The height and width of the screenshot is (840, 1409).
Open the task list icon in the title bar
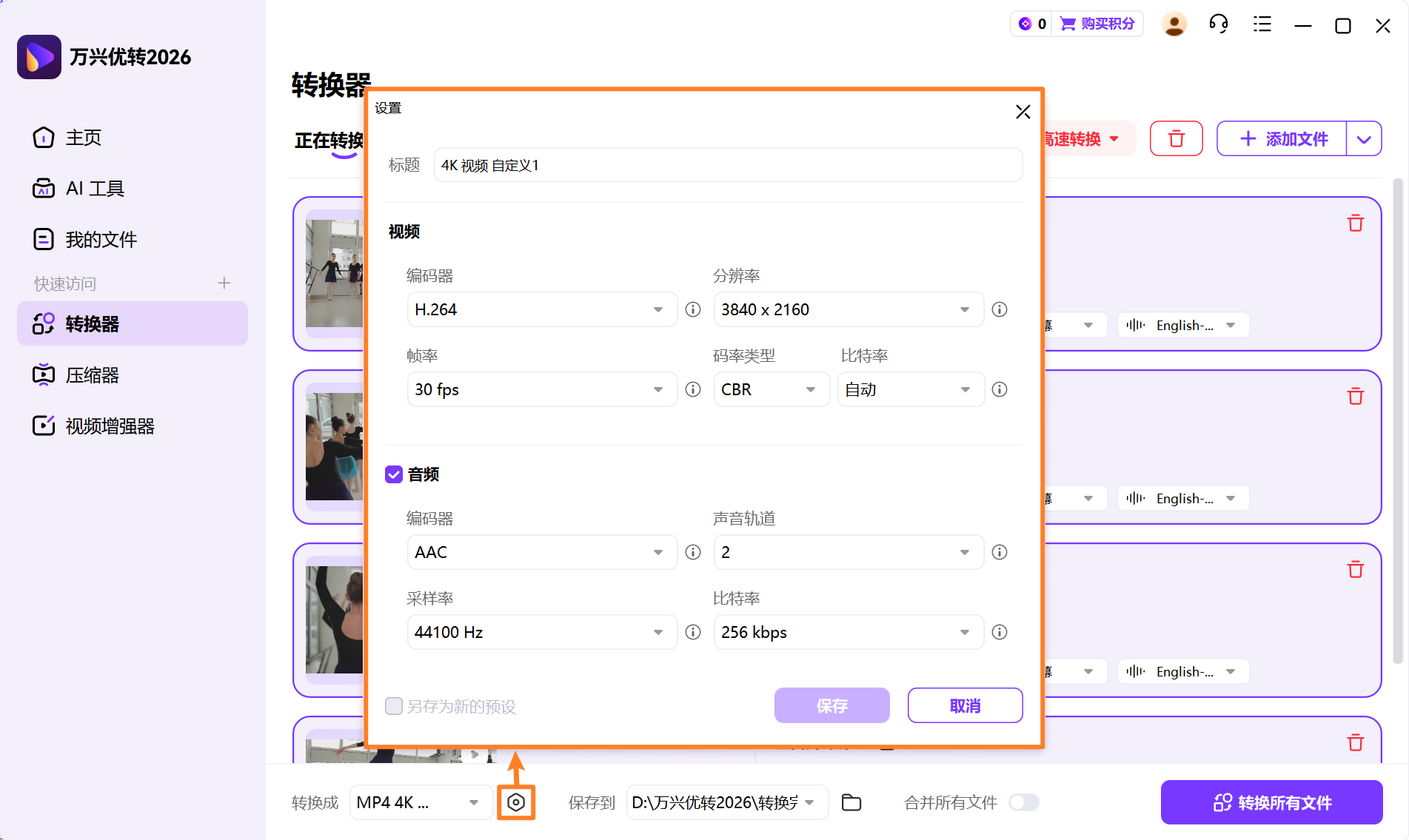point(1262,24)
